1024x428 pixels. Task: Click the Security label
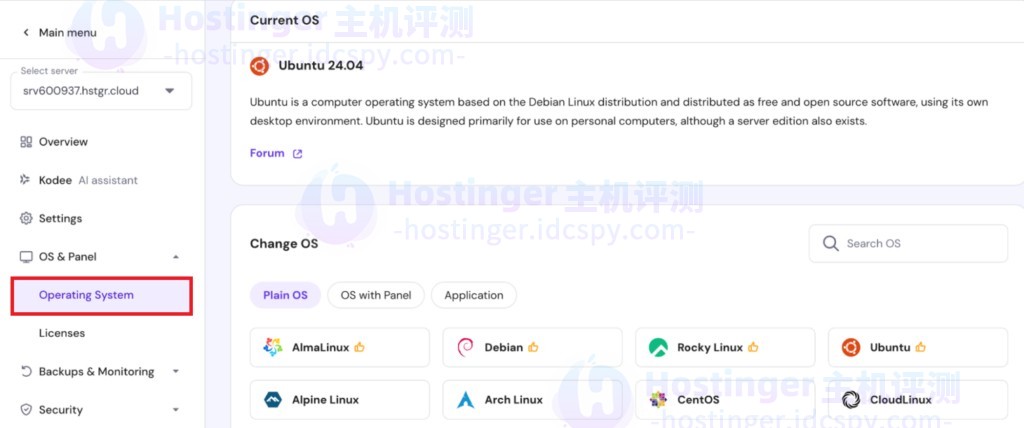pos(61,410)
